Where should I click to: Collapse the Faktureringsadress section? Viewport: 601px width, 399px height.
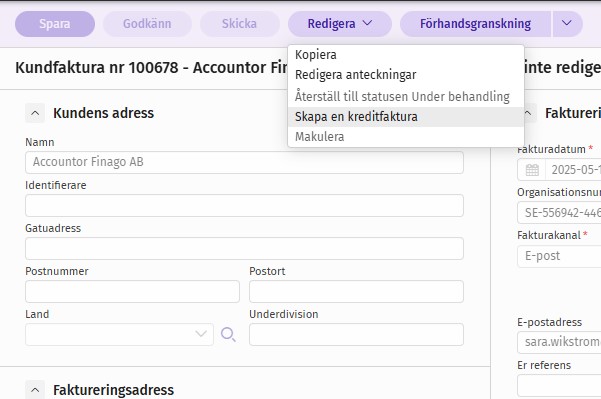click(x=35, y=390)
